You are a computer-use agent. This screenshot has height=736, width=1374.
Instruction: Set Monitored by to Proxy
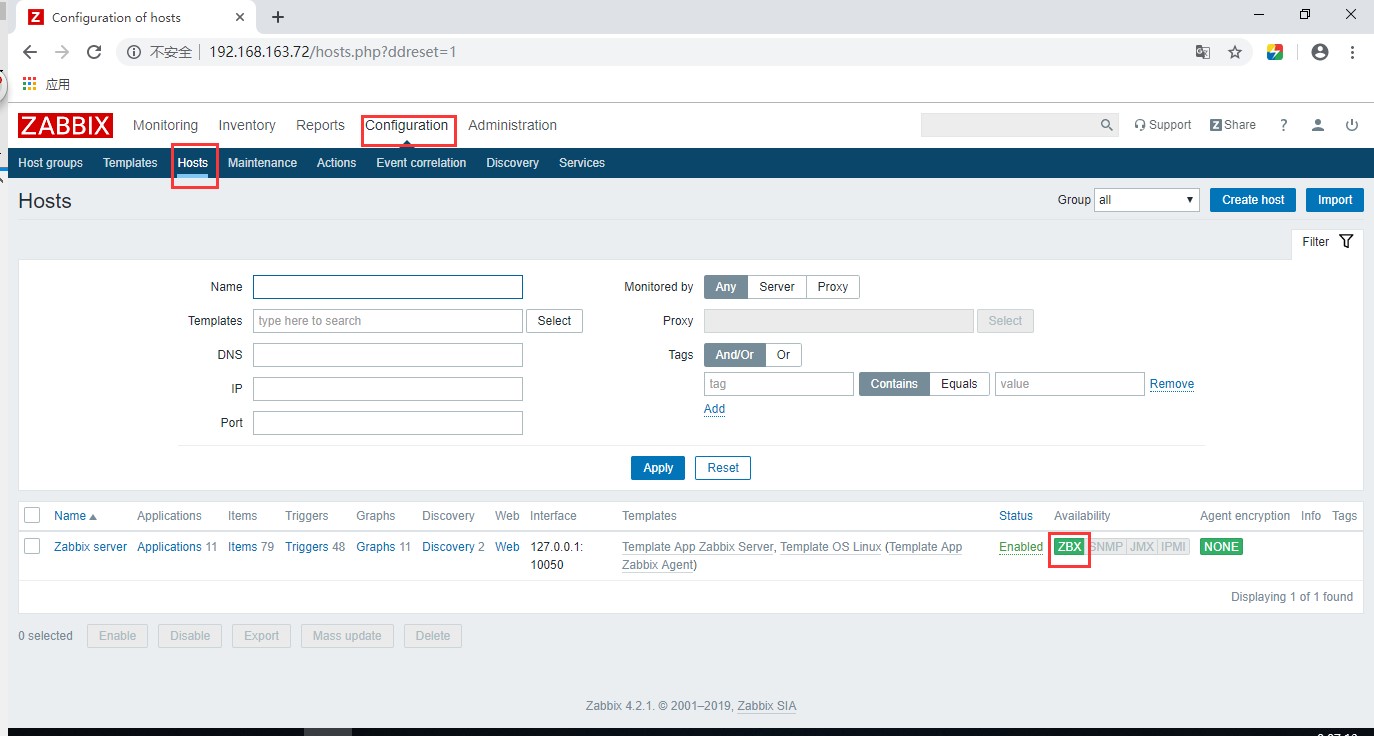click(x=832, y=287)
